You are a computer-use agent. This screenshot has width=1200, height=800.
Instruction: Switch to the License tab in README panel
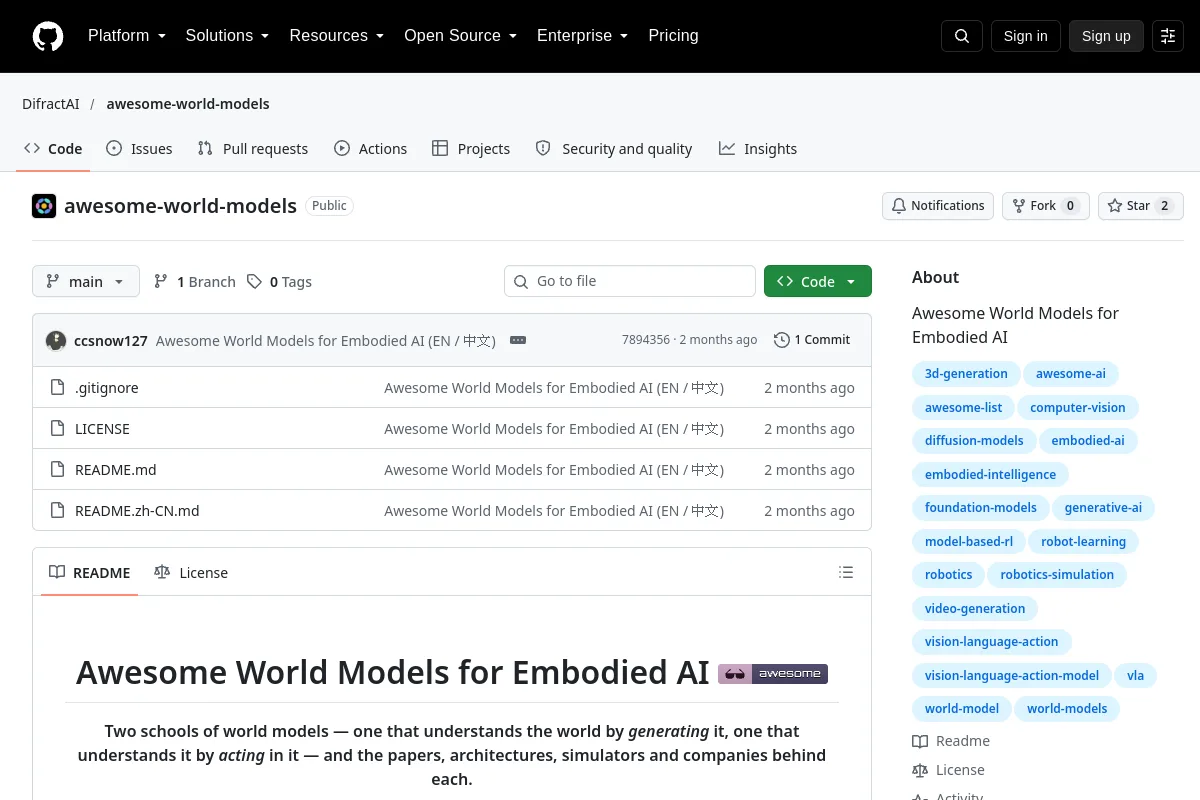[191, 573]
